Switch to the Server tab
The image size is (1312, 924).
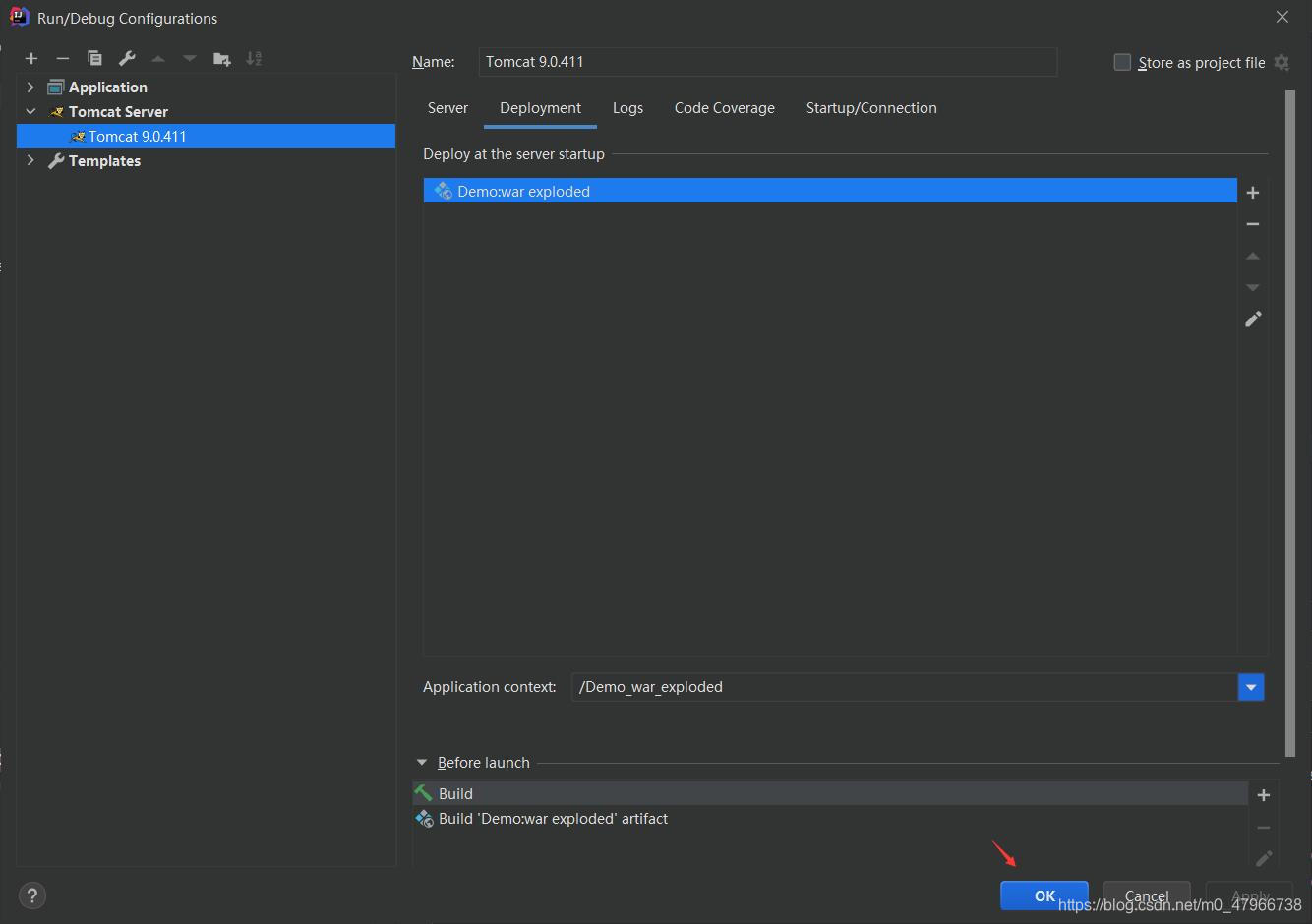click(x=447, y=108)
